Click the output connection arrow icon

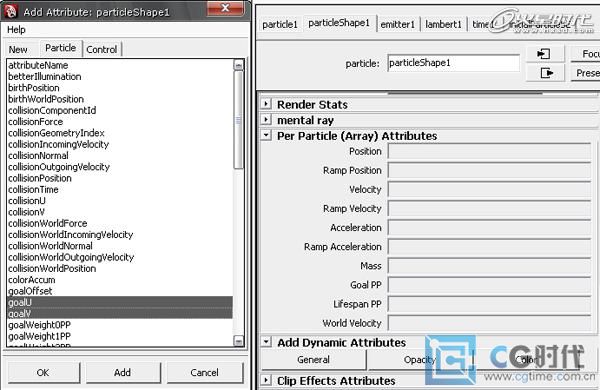(545, 73)
